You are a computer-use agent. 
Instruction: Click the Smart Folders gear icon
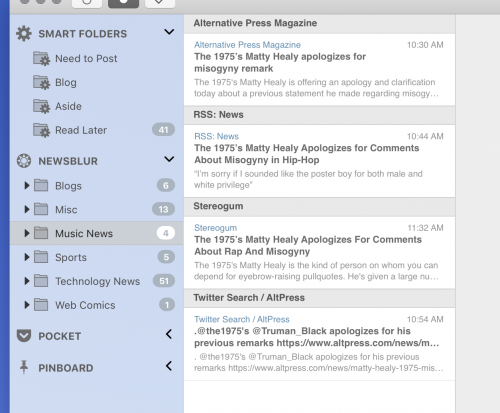coord(24,34)
